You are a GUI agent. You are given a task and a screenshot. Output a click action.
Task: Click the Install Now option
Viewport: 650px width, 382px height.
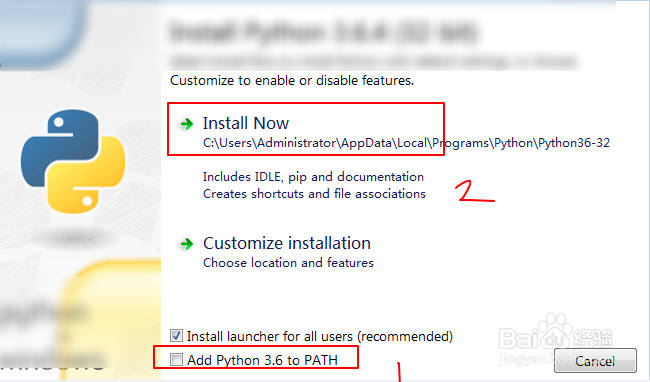[246, 123]
